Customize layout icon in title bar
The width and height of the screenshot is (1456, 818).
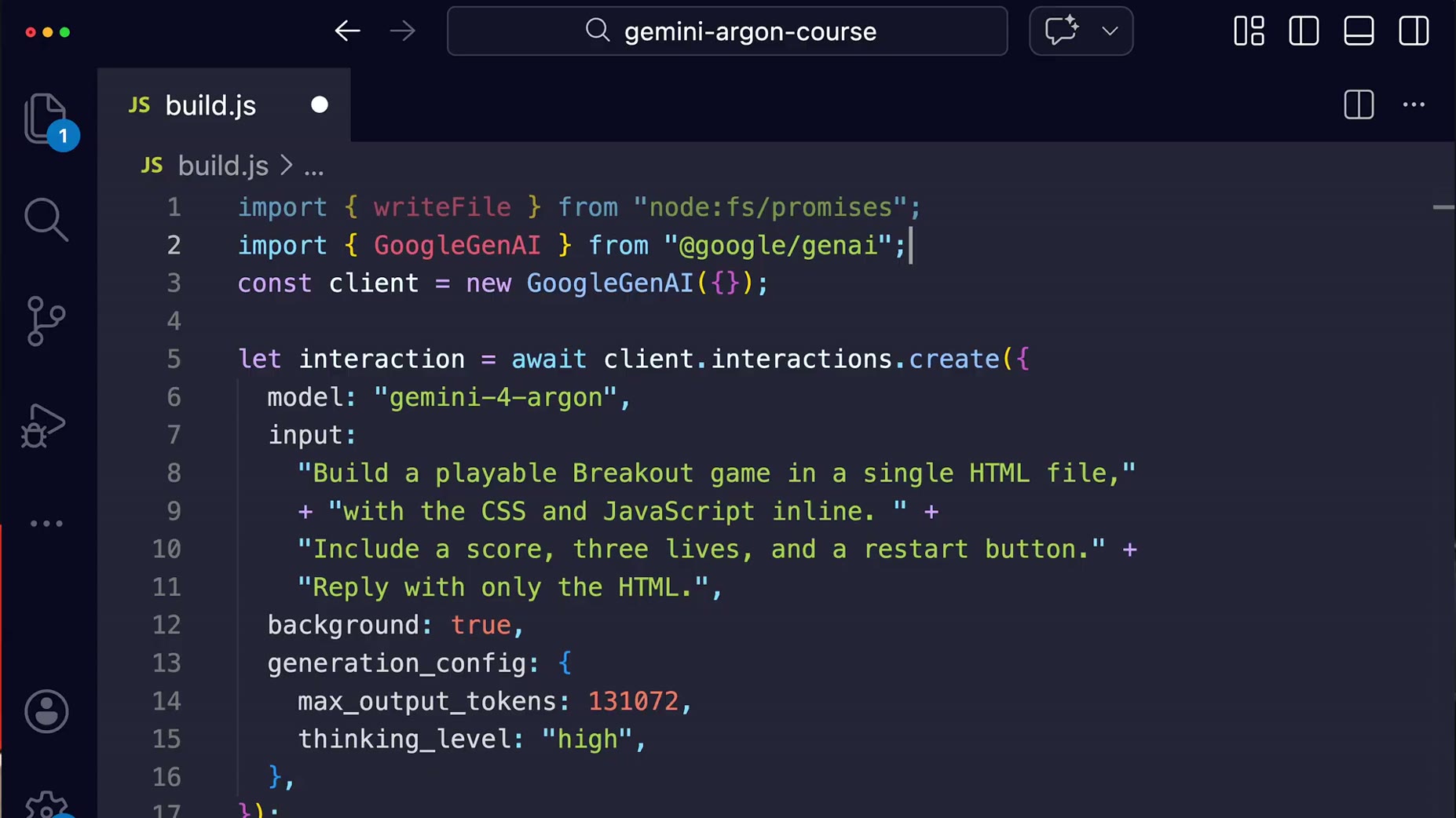point(1249,31)
